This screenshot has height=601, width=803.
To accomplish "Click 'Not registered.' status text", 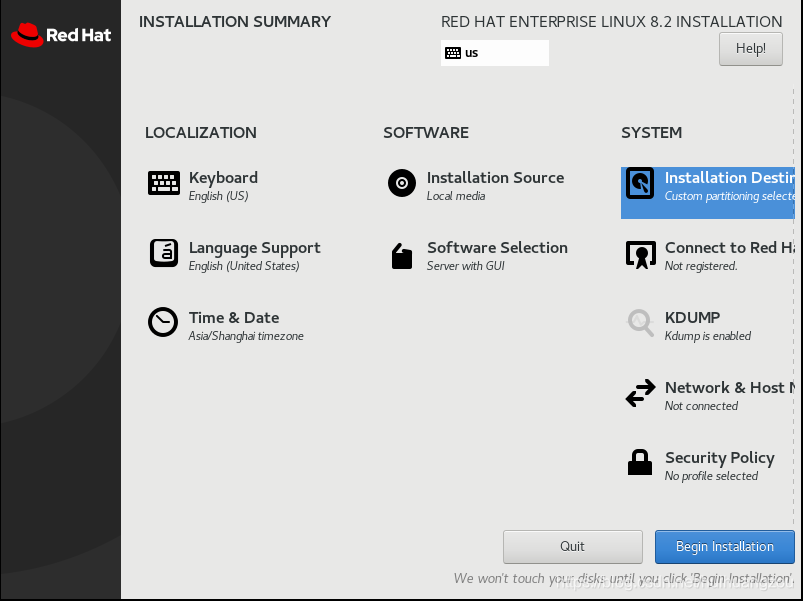I will coord(701,266).
